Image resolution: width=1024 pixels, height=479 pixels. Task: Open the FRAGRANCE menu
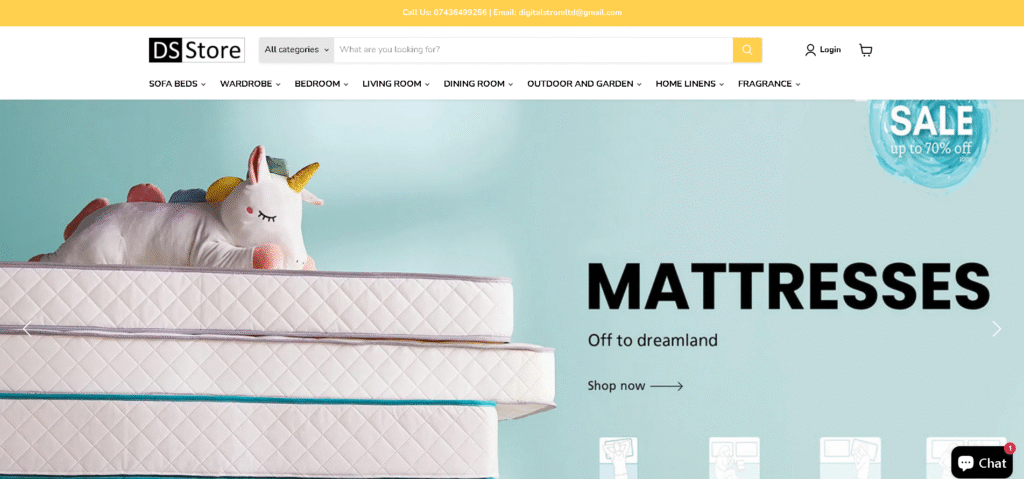[769, 84]
